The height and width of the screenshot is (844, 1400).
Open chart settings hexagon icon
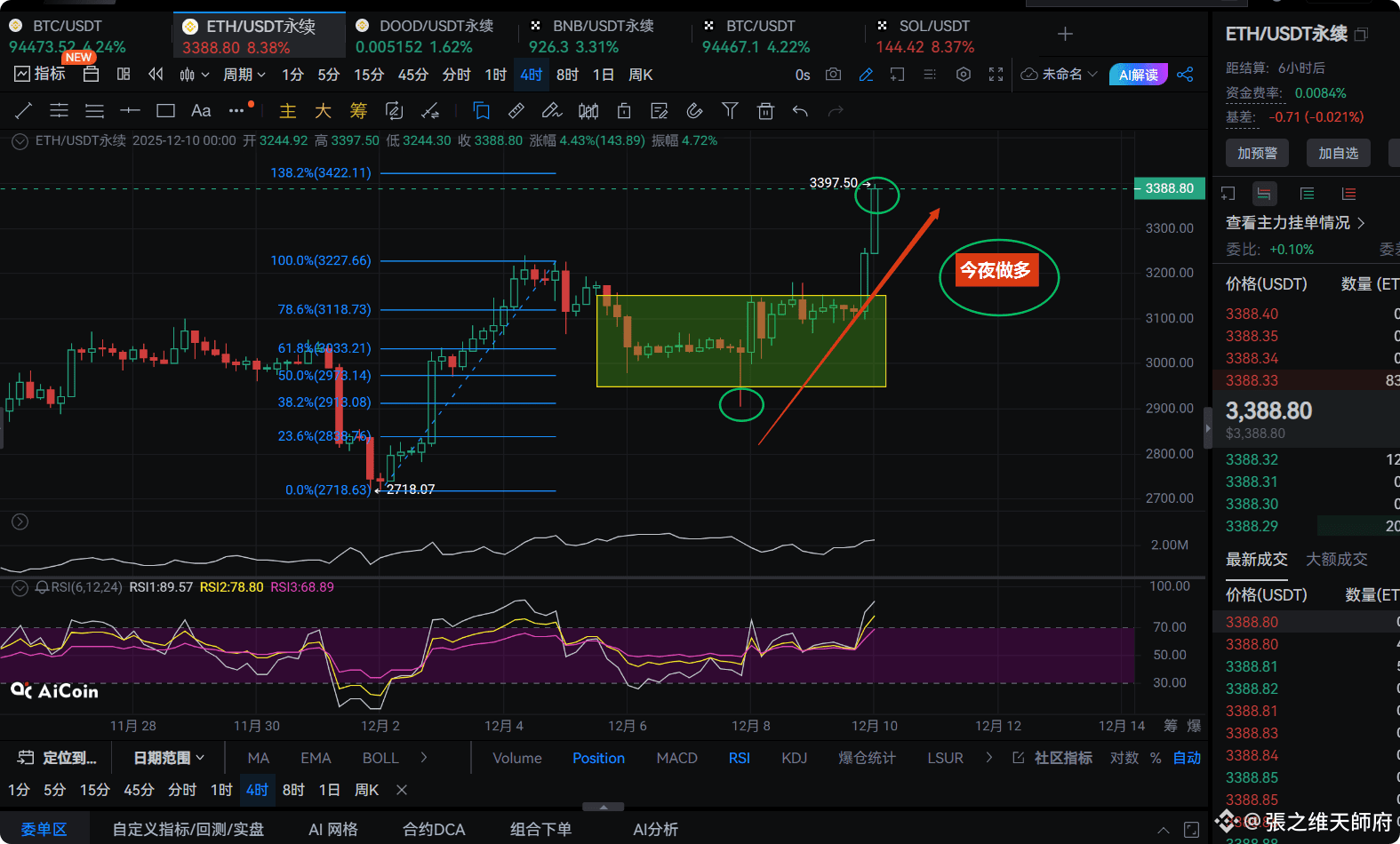pos(964,75)
